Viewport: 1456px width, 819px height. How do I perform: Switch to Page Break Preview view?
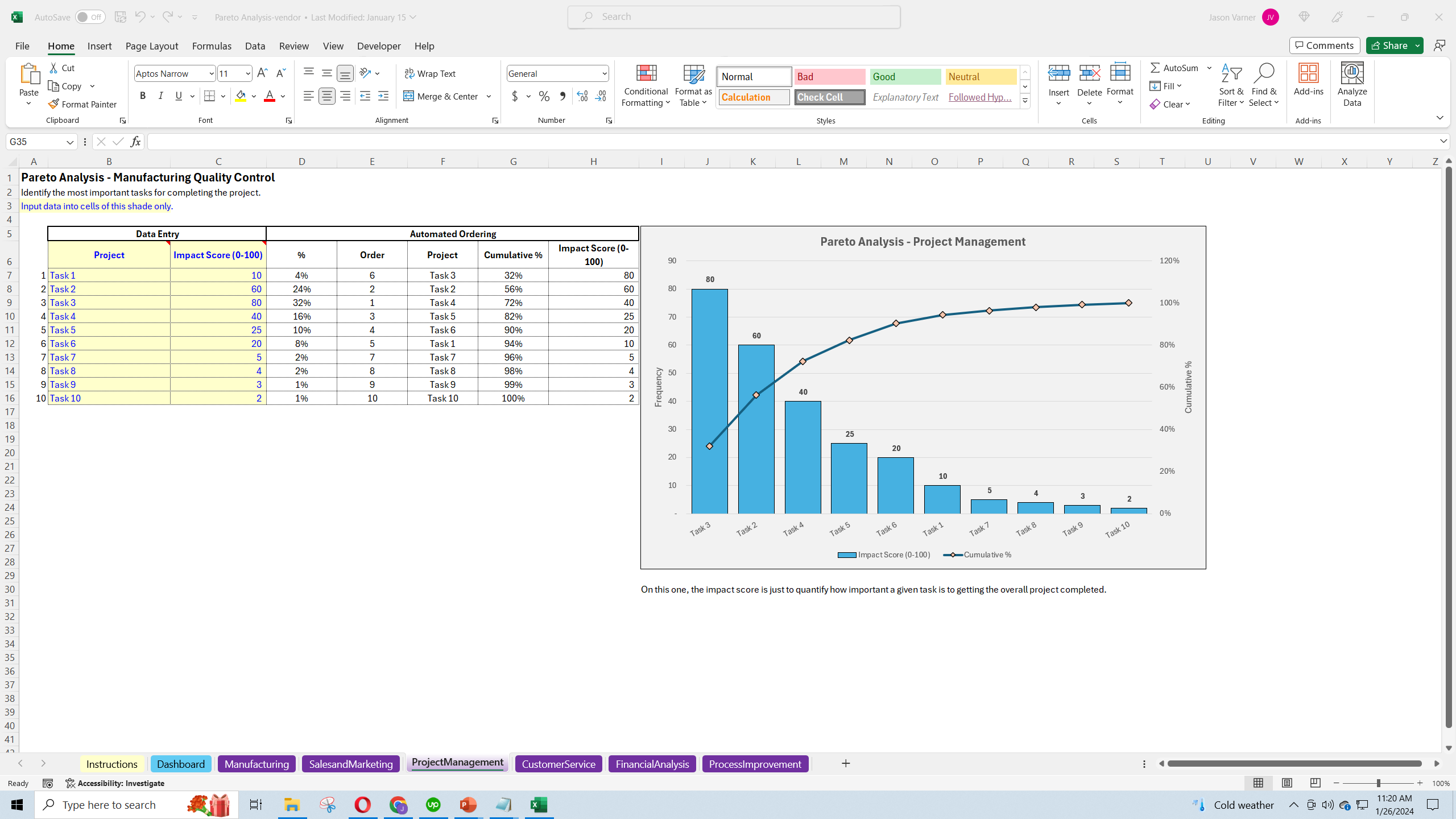pos(1315,783)
